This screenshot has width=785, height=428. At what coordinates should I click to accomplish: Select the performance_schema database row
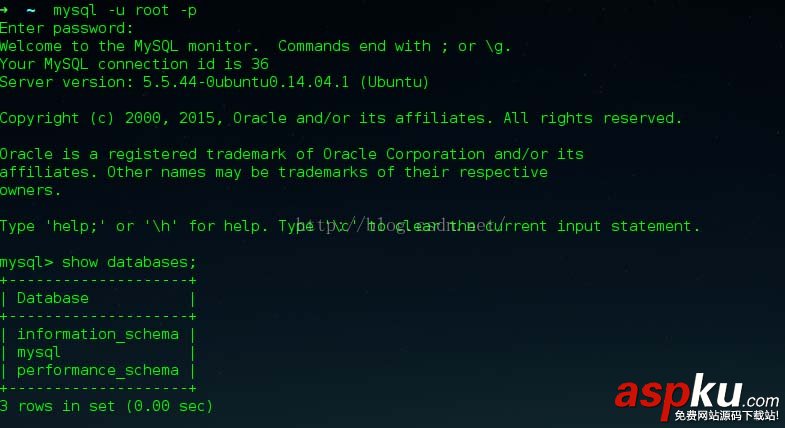(97, 370)
